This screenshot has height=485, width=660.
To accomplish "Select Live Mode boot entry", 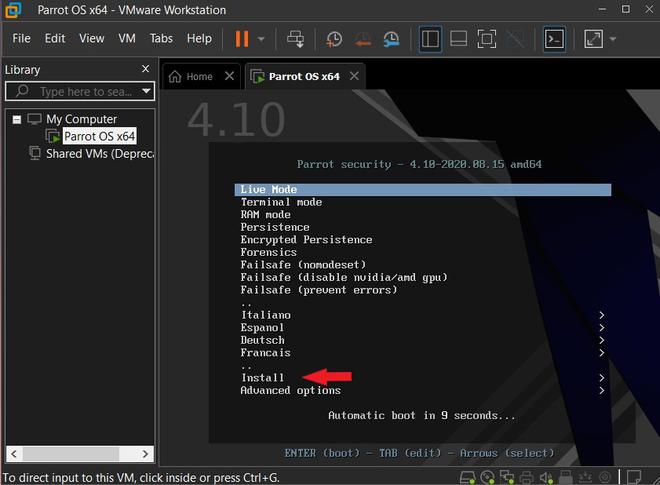I will (x=423, y=189).
